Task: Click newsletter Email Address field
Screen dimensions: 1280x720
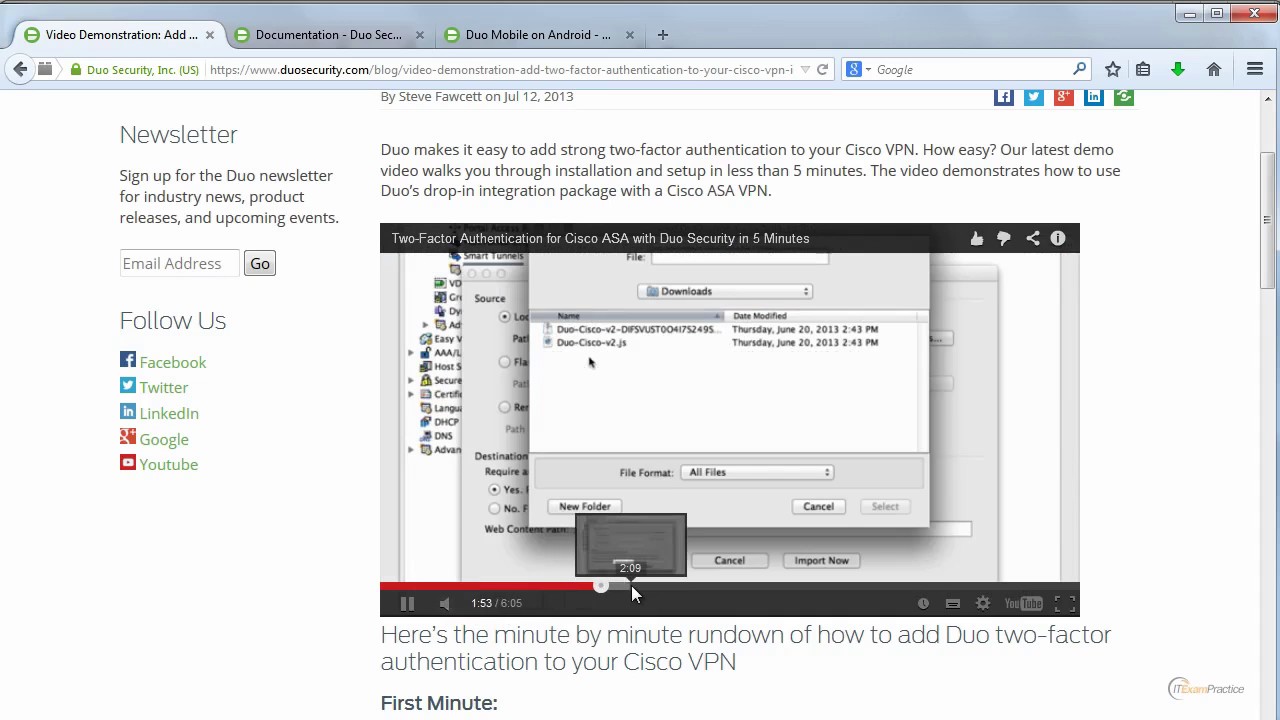Action: pos(179,263)
